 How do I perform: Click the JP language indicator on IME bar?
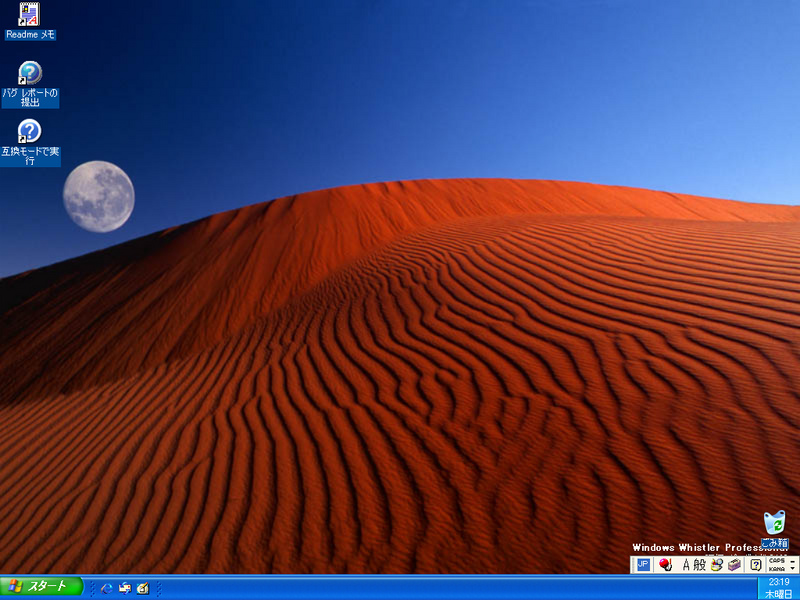[643, 565]
